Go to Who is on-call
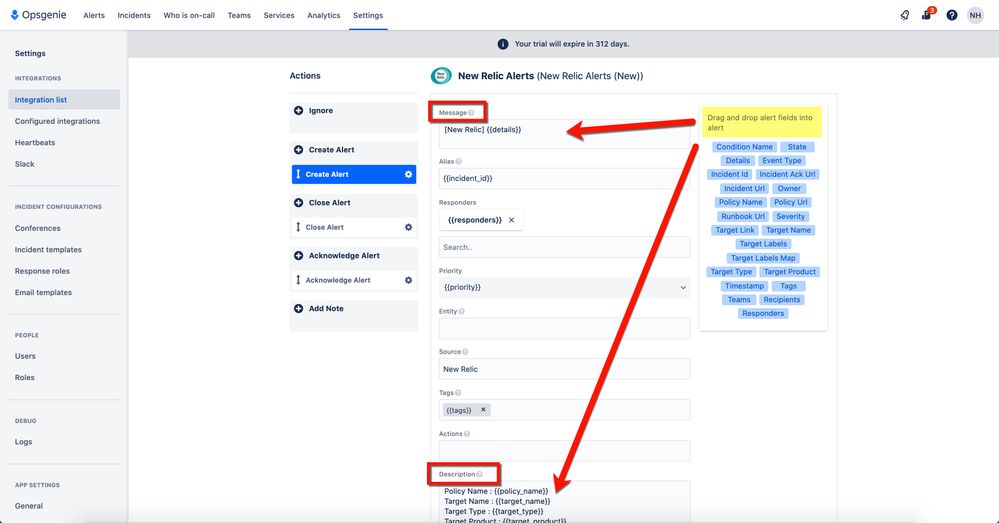Image resolution: width=999 pixels, height=523 pixels. click(x=189, y=15)
